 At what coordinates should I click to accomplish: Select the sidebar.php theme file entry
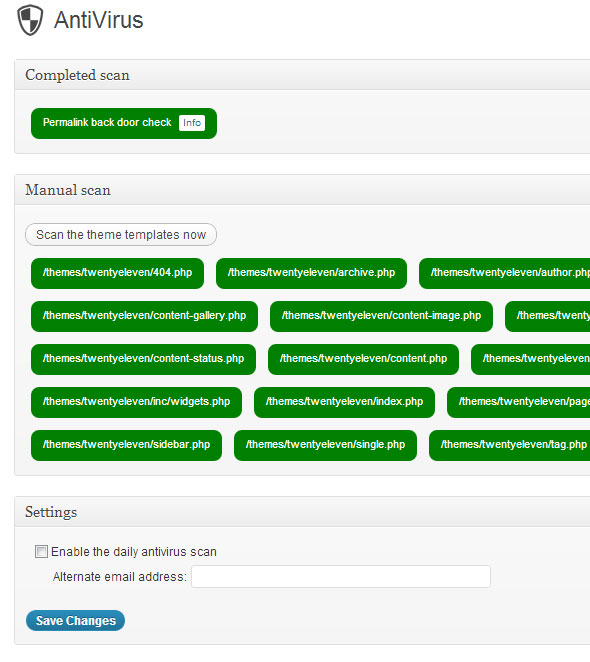(x=126, y=445)
